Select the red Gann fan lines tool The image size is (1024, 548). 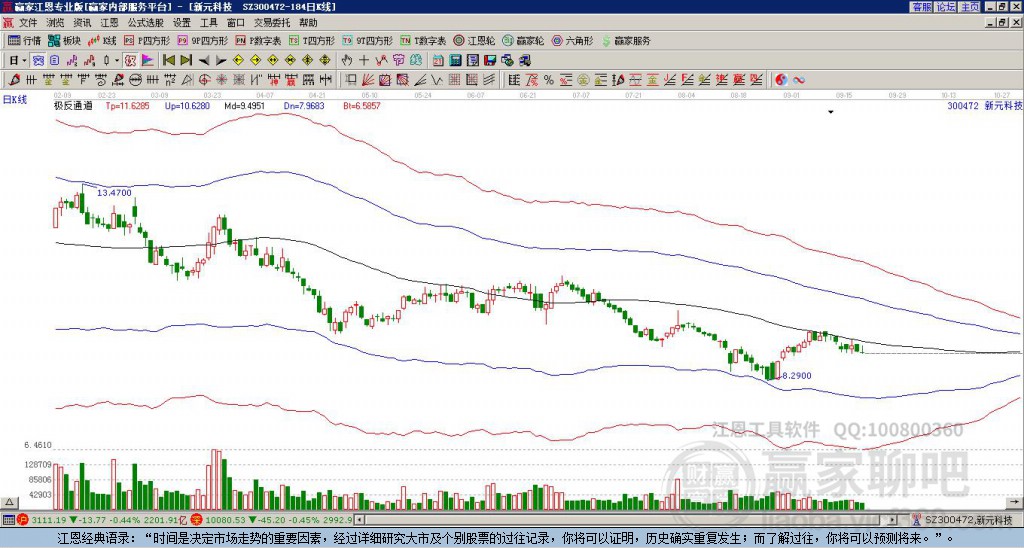click(x=368, y=80)
